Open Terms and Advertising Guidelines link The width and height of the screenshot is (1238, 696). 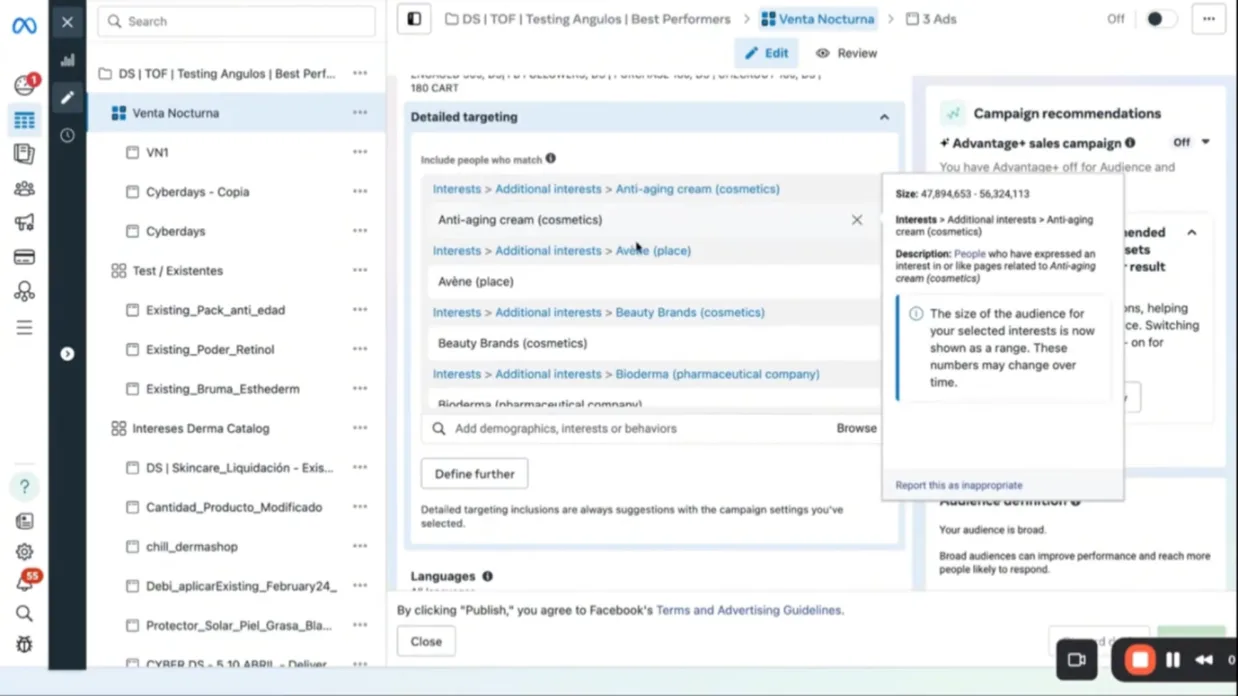749,610
